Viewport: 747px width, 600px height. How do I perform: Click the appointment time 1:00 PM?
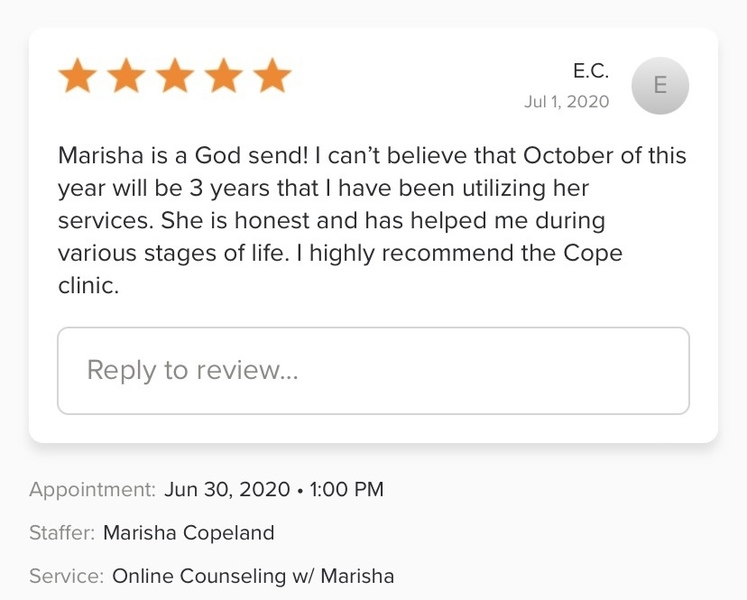[347, 490]
